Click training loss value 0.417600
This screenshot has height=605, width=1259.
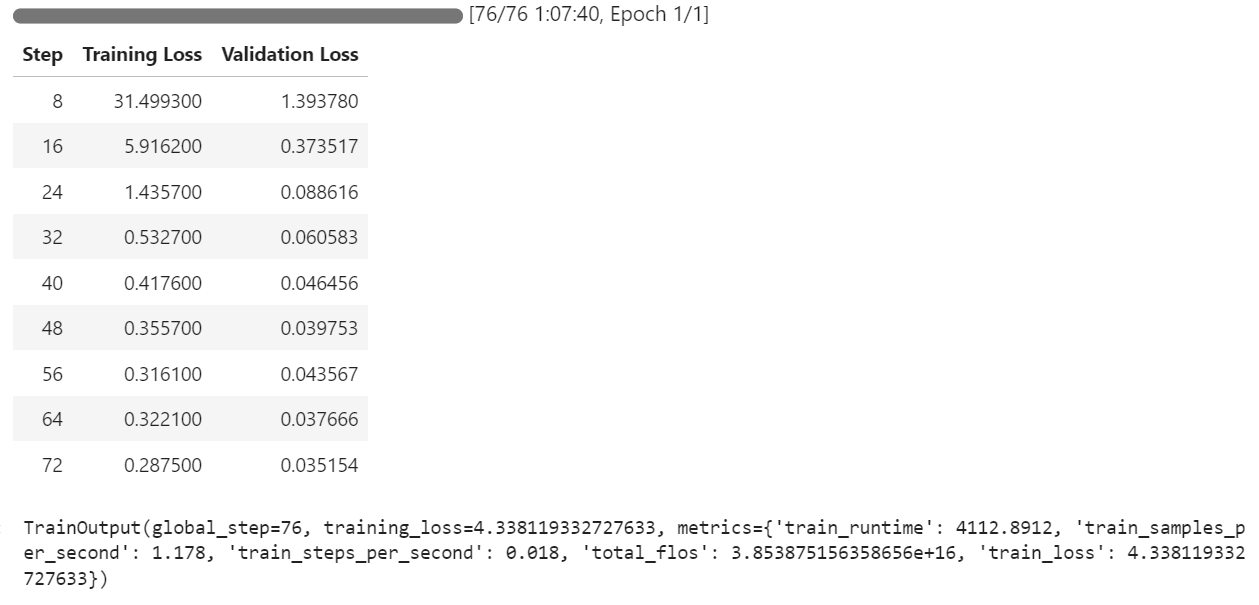[x=163, y=283]
